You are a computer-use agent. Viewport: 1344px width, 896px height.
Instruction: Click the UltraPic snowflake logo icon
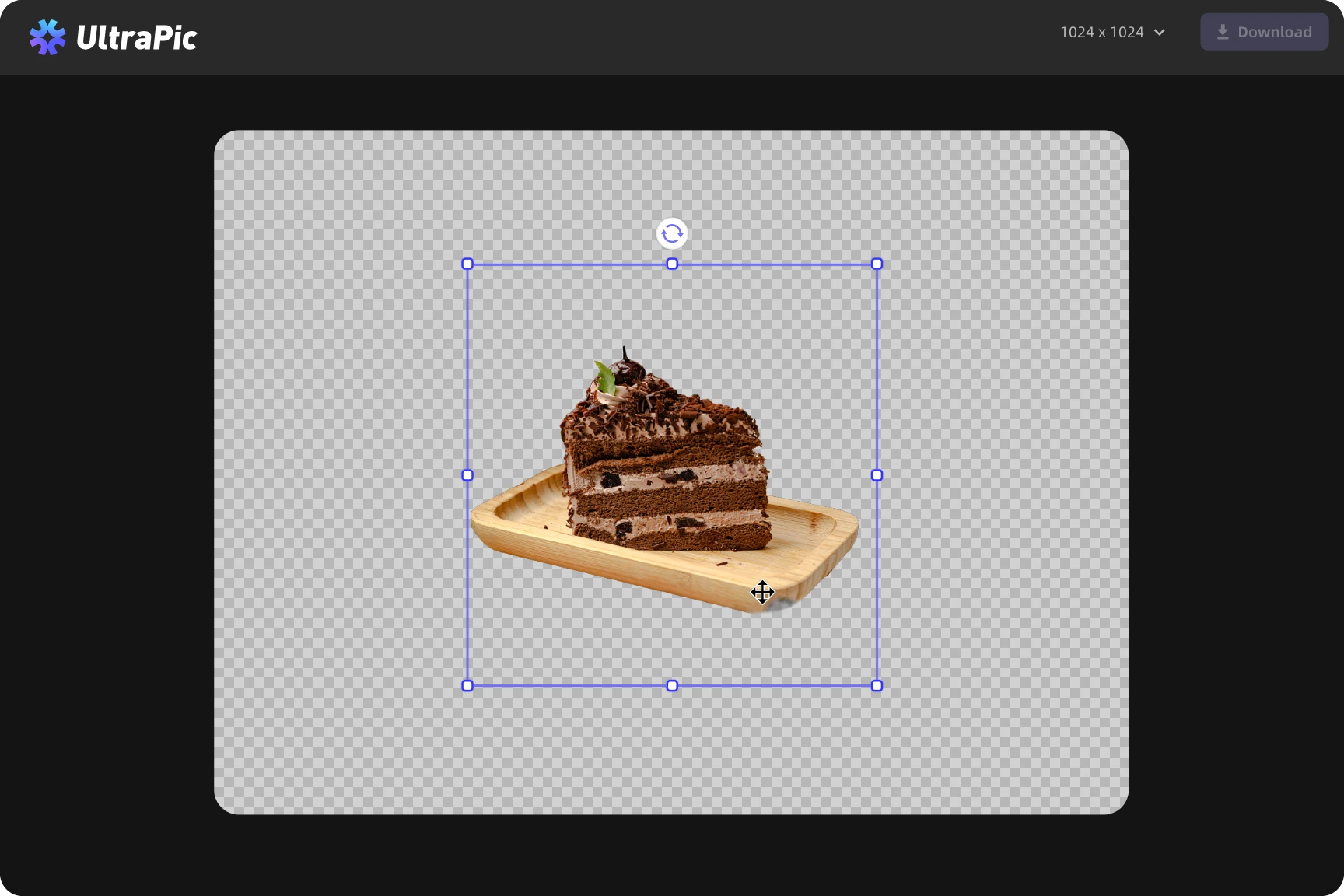47,37
